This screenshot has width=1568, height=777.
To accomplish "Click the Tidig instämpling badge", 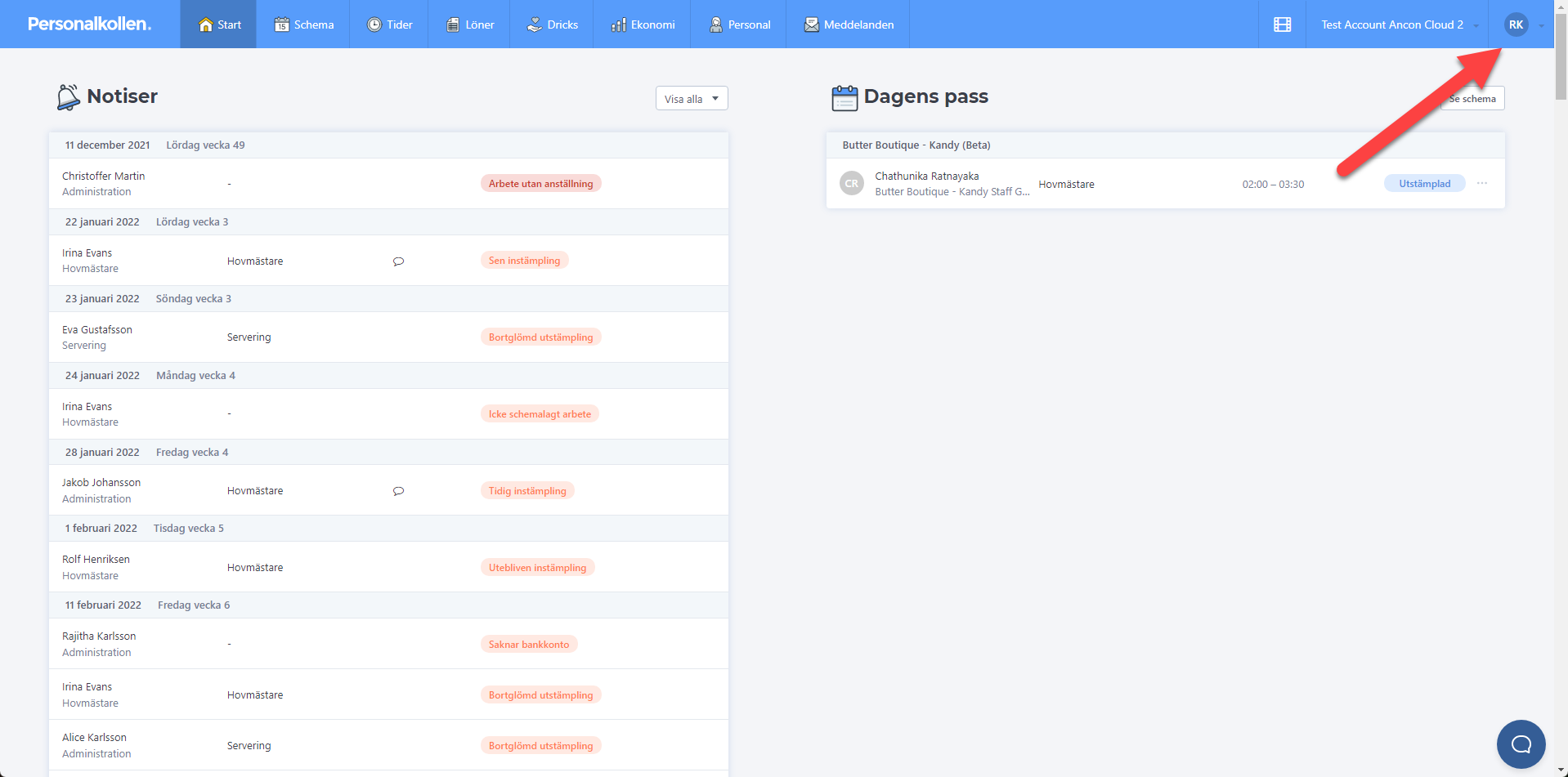I will click(527, 490).
